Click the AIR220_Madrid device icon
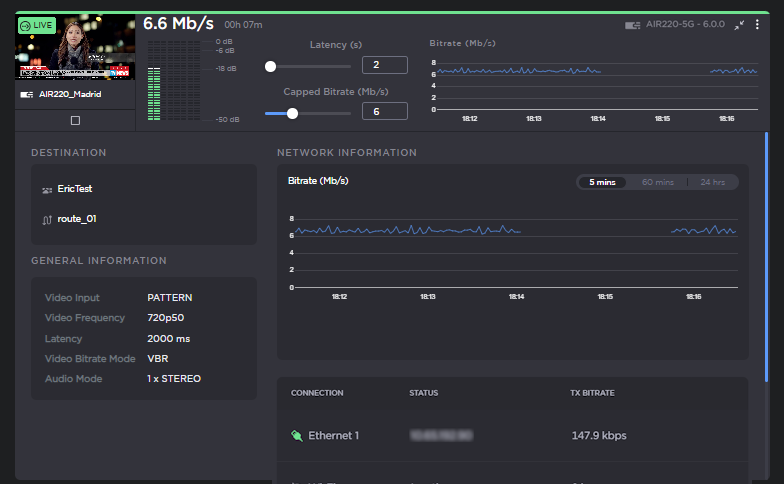This screenshot has height=484, width=784. point(26,95)
